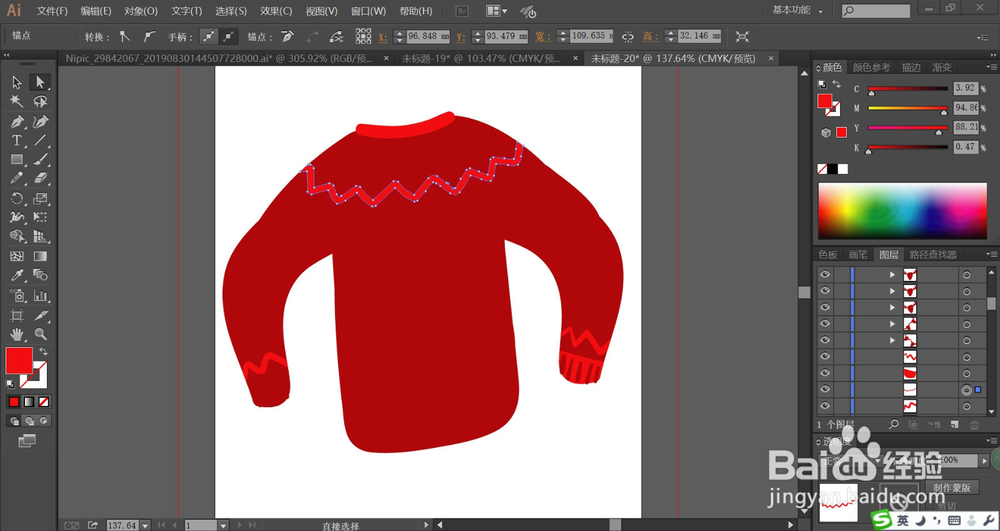Viewport: 1000px width, 531px height.
Task: Open the opacity 100% arrow
Action: click(x=985, y=460)
